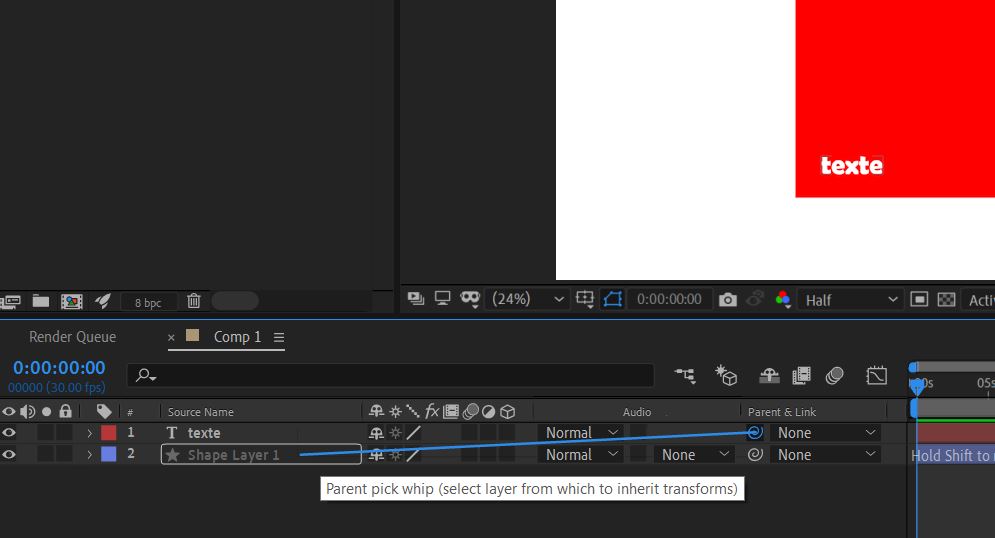This screenshot has height=538, width=995.
Task: Open parent dropdown for Shape Layer 1
Action: pyautogui.click(x=826, y=455)
